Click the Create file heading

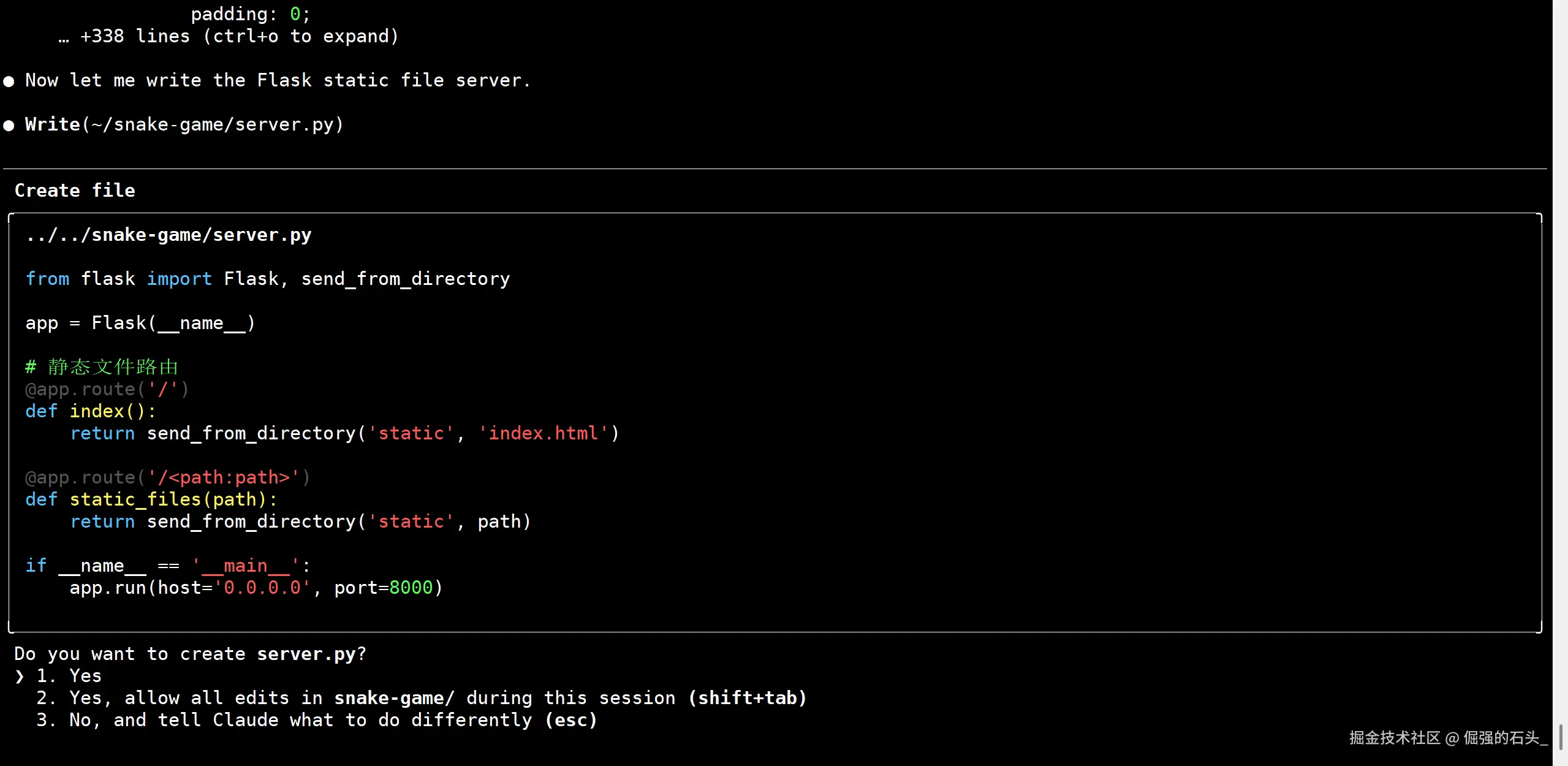click(x=75, y=191)
